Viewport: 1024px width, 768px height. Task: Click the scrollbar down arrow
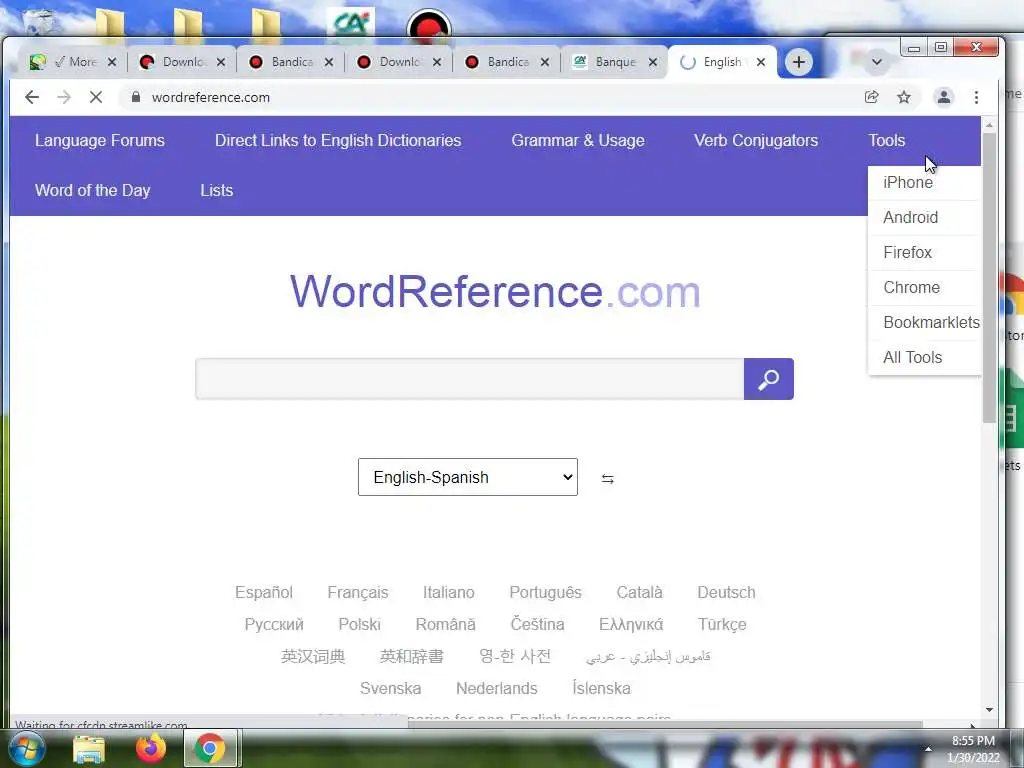point(989,710)
